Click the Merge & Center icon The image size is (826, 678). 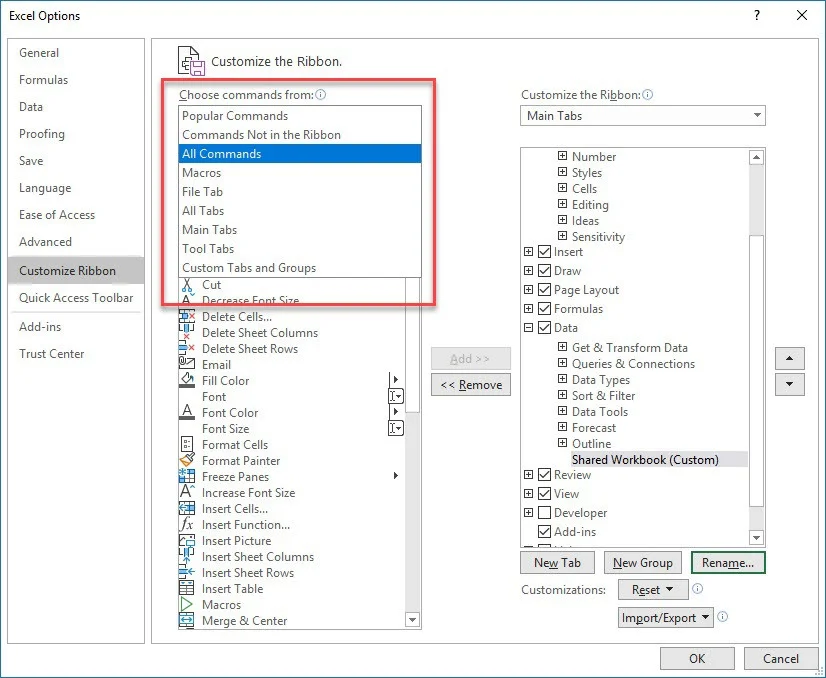pyautogui.click(x=187, y=621)
